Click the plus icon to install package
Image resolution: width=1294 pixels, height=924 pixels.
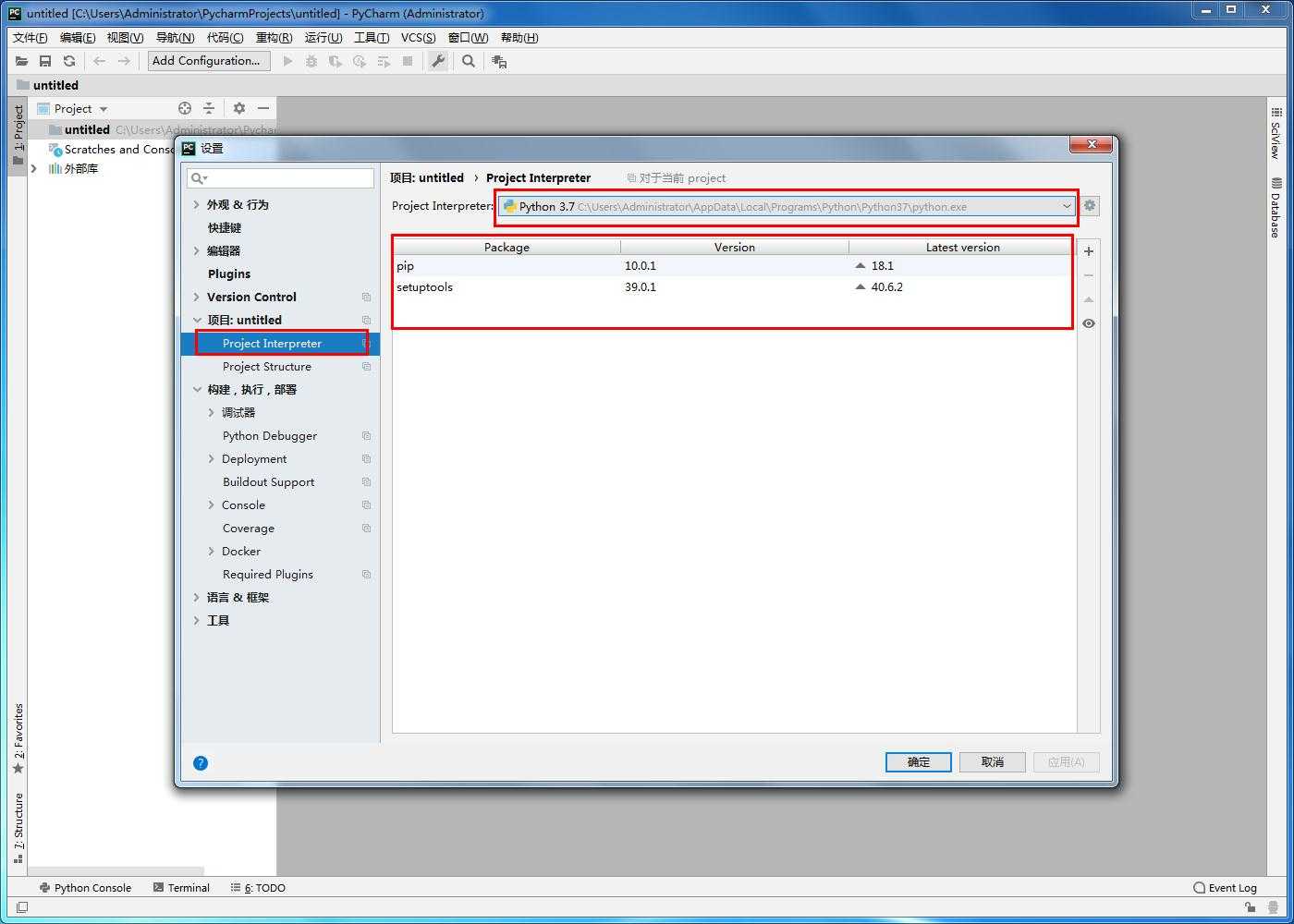(x=1089, y=251)
